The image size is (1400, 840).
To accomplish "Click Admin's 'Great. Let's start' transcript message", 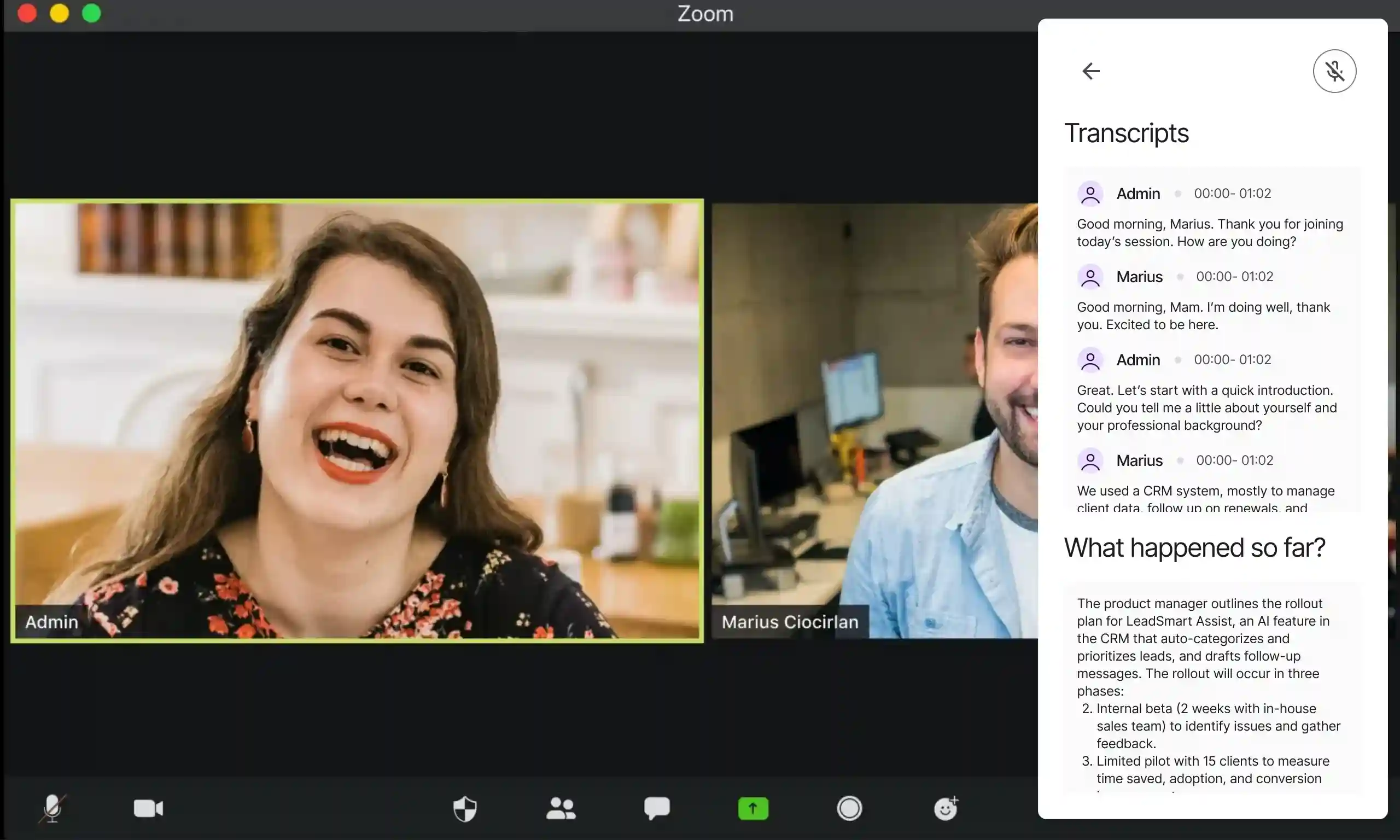I will point(1206,407).
